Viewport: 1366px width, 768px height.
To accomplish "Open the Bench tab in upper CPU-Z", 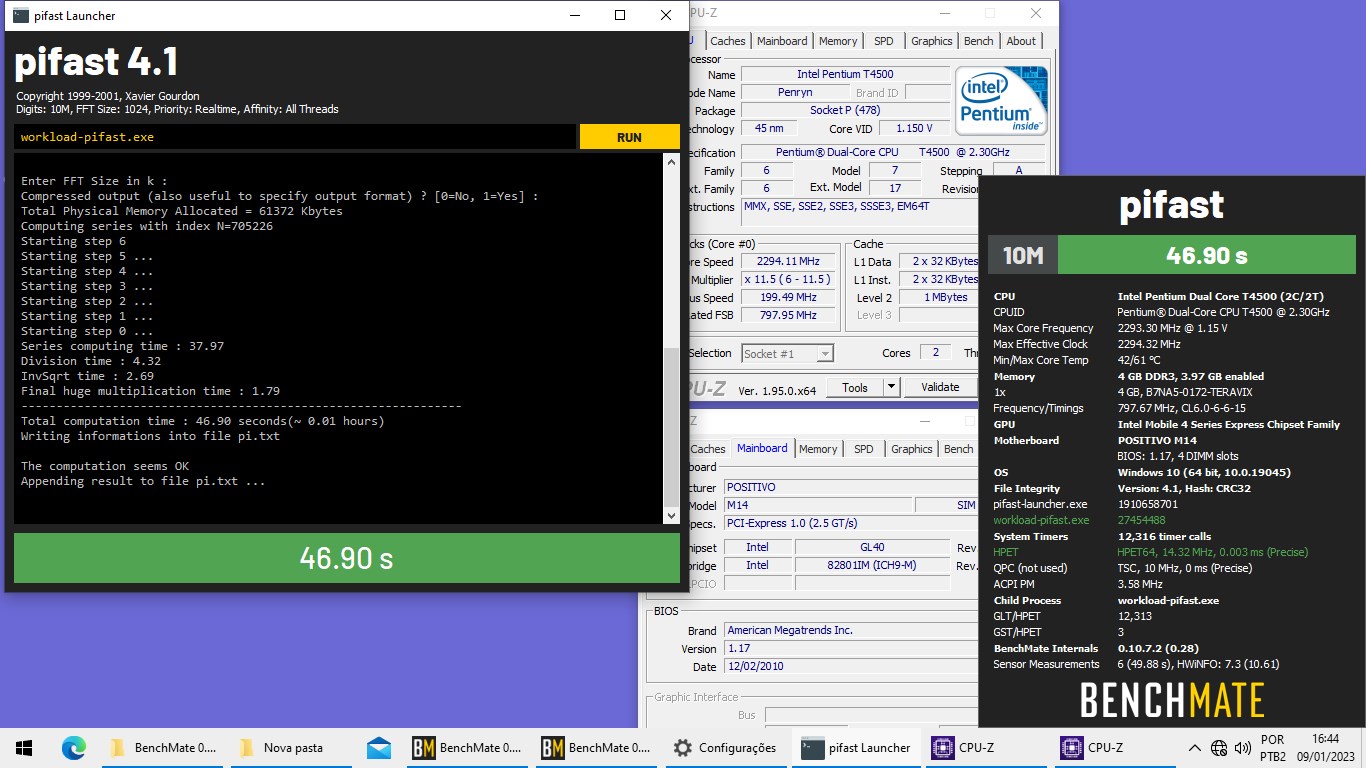I will coord(979,41).
